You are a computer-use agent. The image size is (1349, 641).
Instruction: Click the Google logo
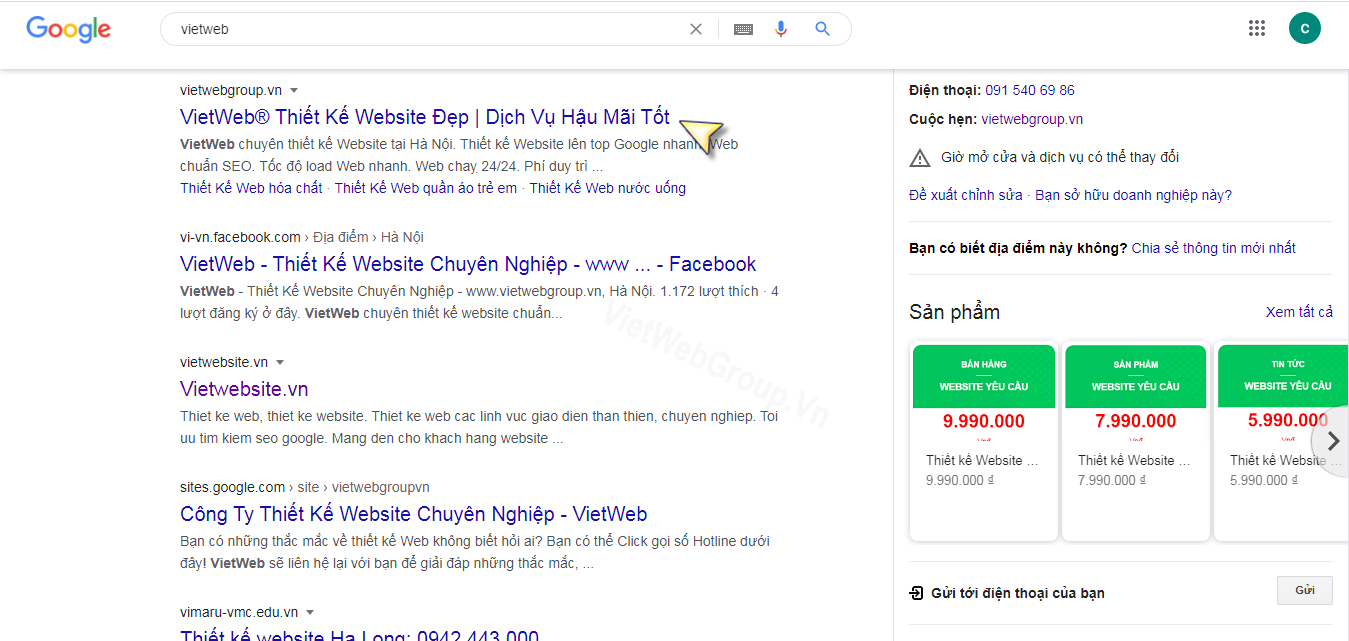coord(68,29)
